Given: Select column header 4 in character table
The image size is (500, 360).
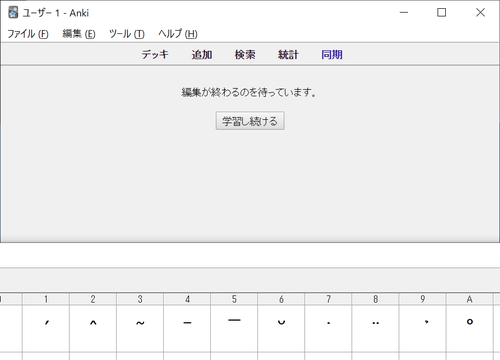Looking at the screenshot, I should coord(187,299).
